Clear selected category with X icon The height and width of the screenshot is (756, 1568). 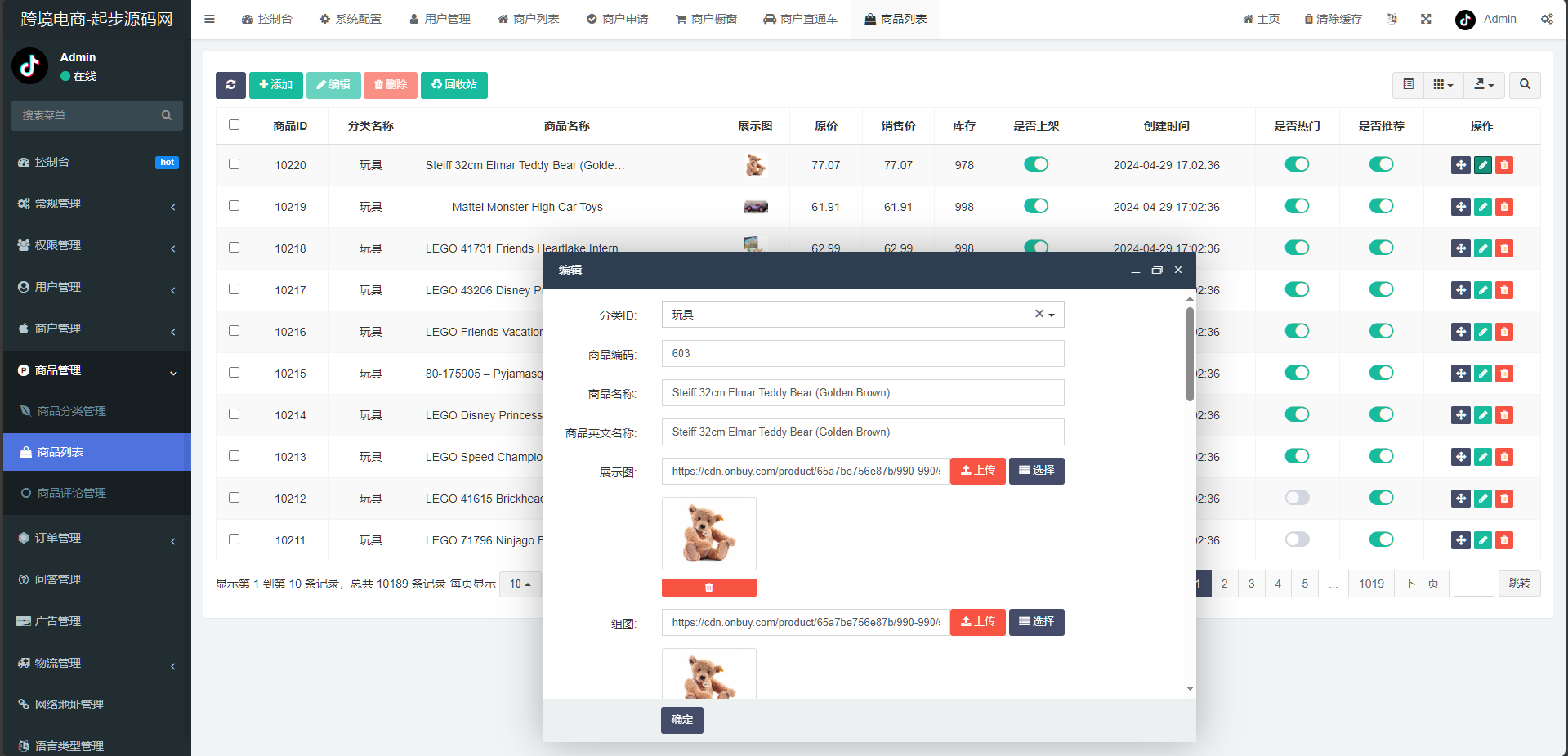click(x=1039, y=314)
